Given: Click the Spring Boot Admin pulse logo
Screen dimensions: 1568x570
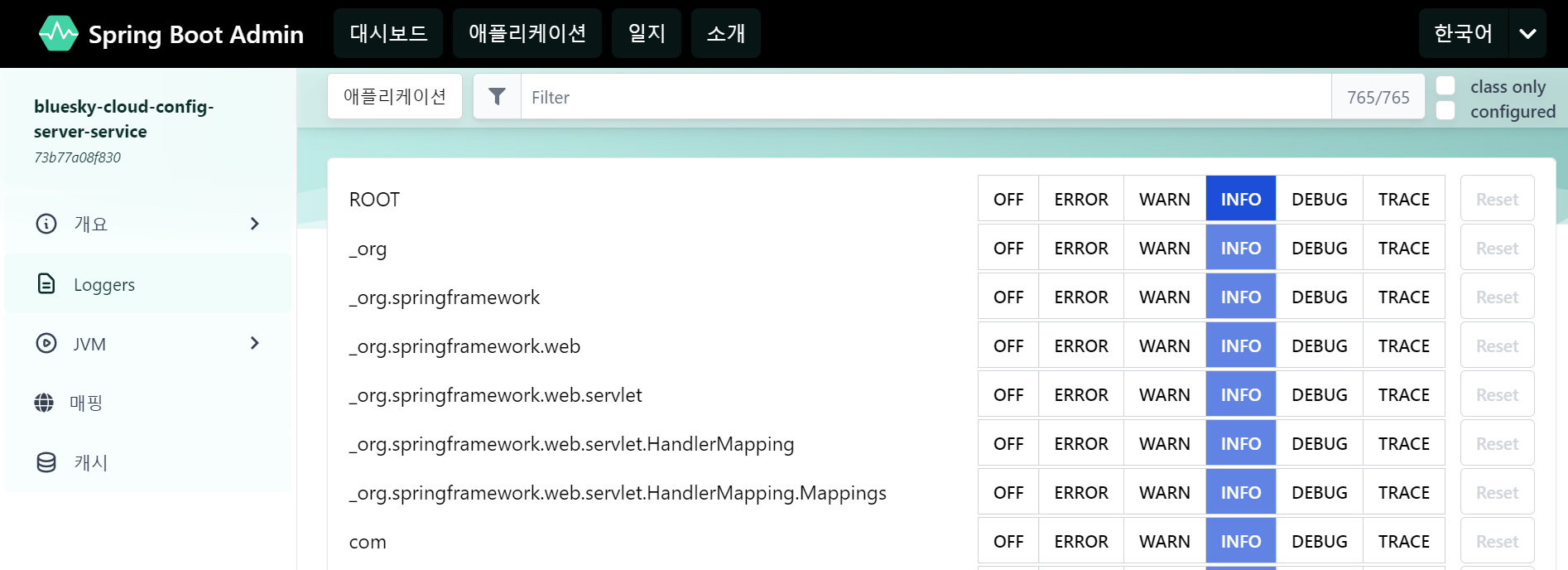Looking at the screenshot, I should click(x=59, y=33).
